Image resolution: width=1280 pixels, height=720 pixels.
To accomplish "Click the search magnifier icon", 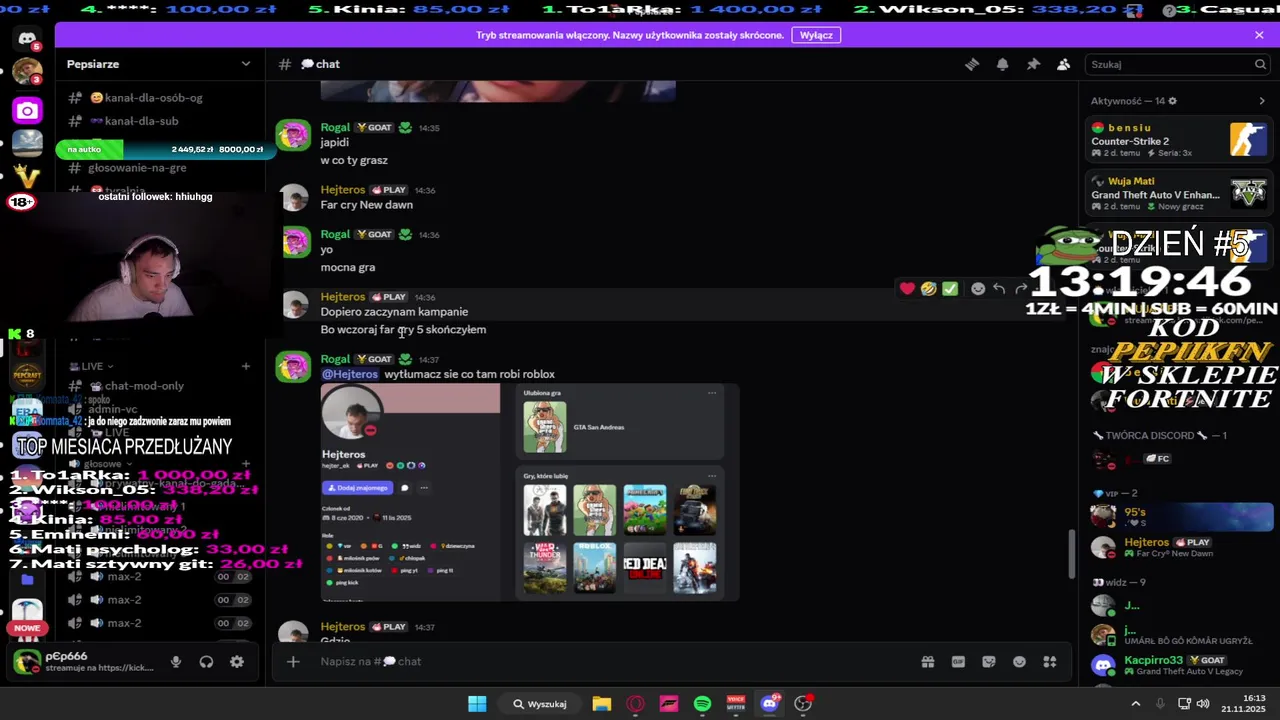I will 1260,64.
